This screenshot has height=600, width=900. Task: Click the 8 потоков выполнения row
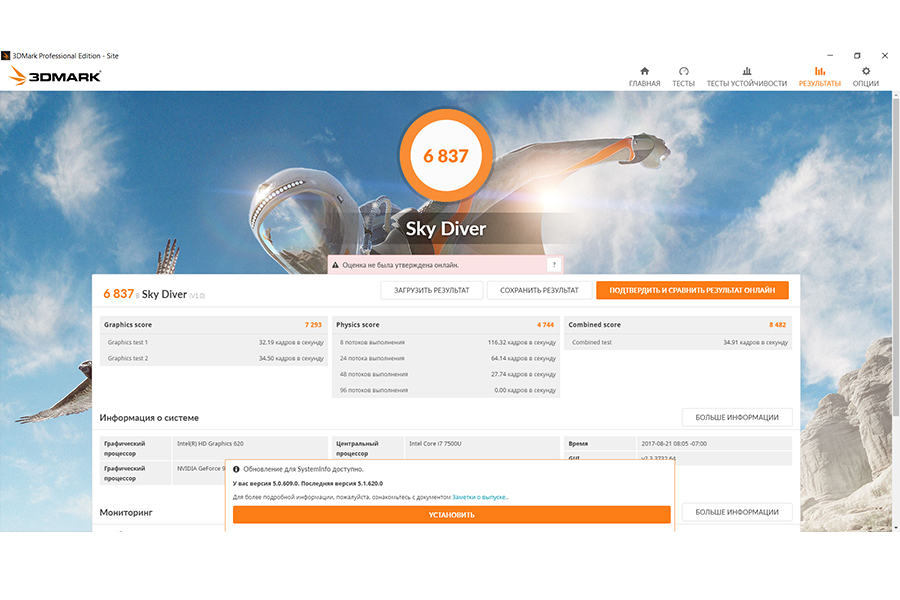446,342
